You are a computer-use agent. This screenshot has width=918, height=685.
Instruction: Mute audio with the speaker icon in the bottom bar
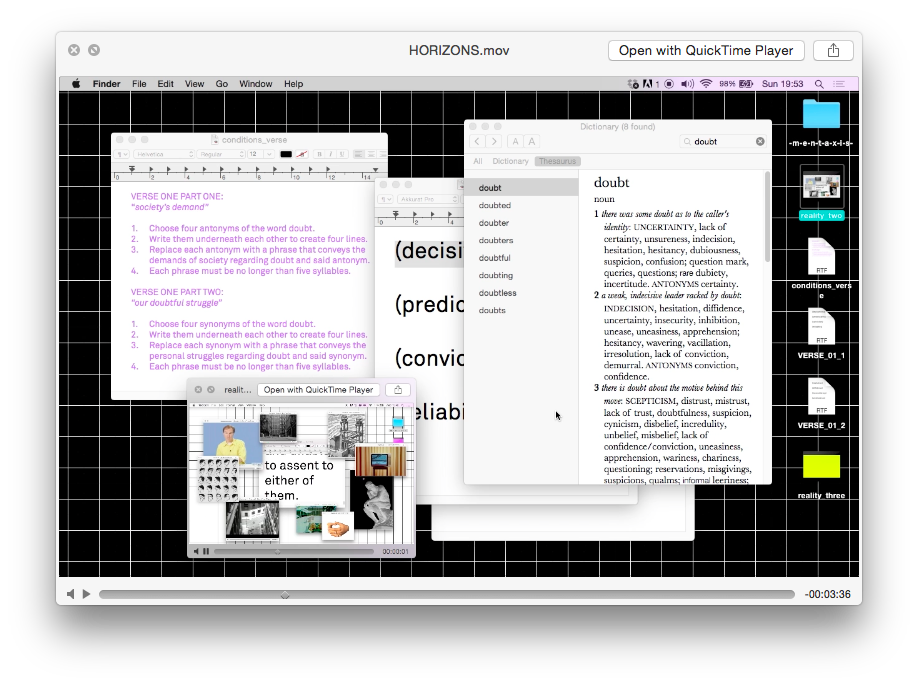pyautogui.click(x=71, y=594)
